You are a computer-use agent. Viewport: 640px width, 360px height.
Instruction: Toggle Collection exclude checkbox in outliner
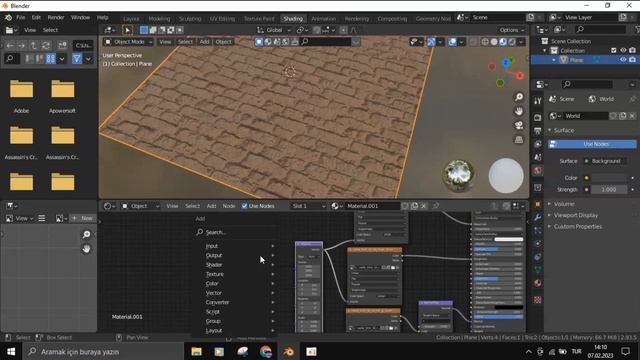coord(613,50)
